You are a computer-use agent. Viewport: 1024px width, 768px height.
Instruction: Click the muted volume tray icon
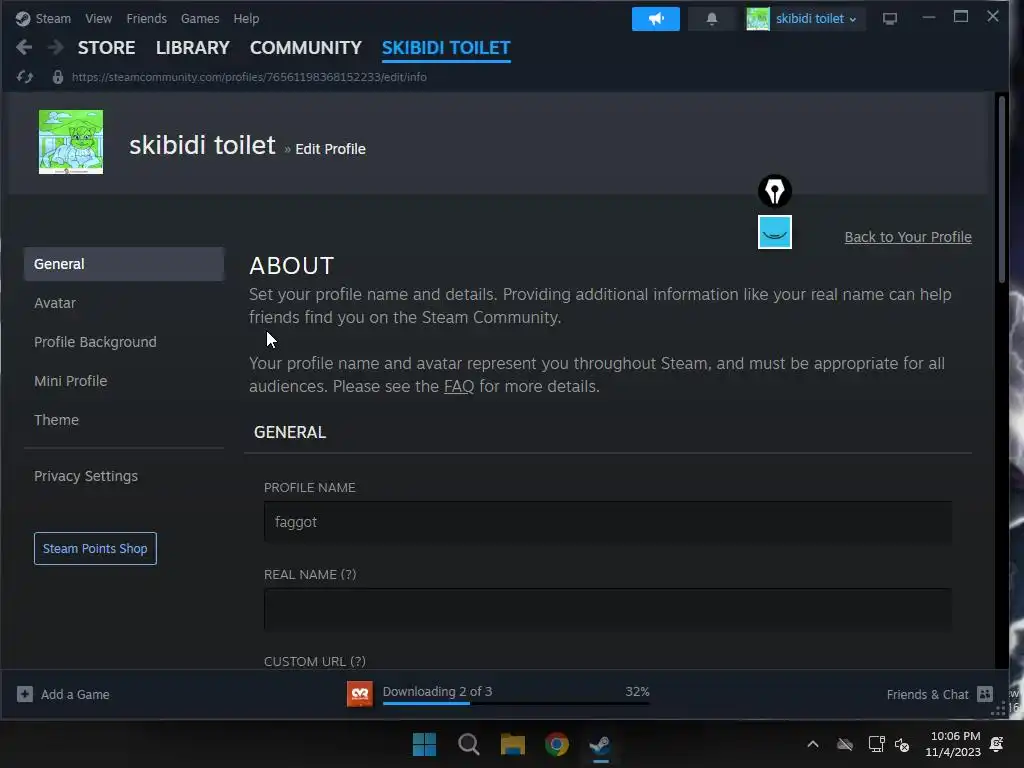(x=902, y=744)
